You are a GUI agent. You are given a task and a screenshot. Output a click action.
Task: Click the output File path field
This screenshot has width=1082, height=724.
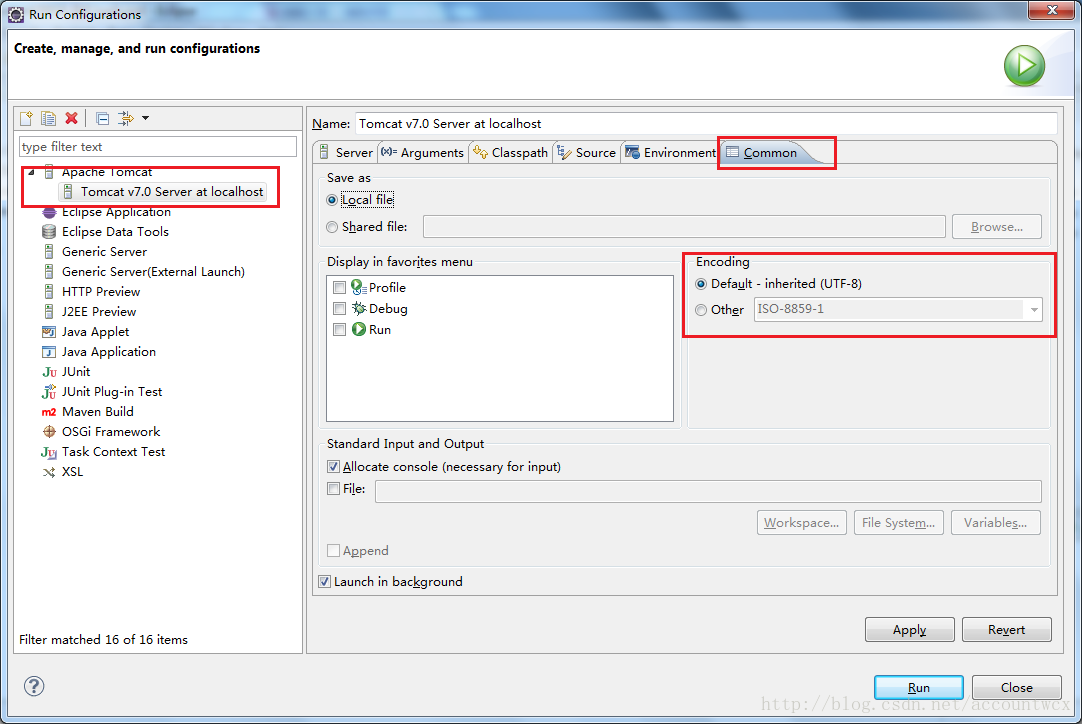708,491
